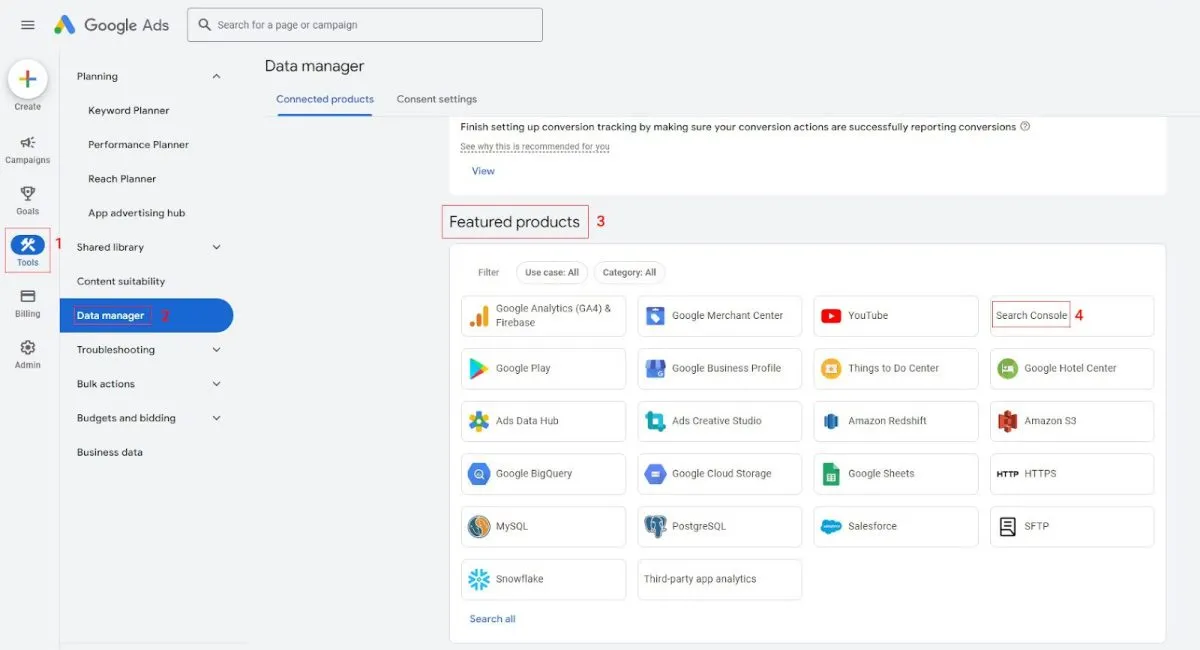Click the Create plus icon
Screen dimensions: 1200x650
coord(28,80)
